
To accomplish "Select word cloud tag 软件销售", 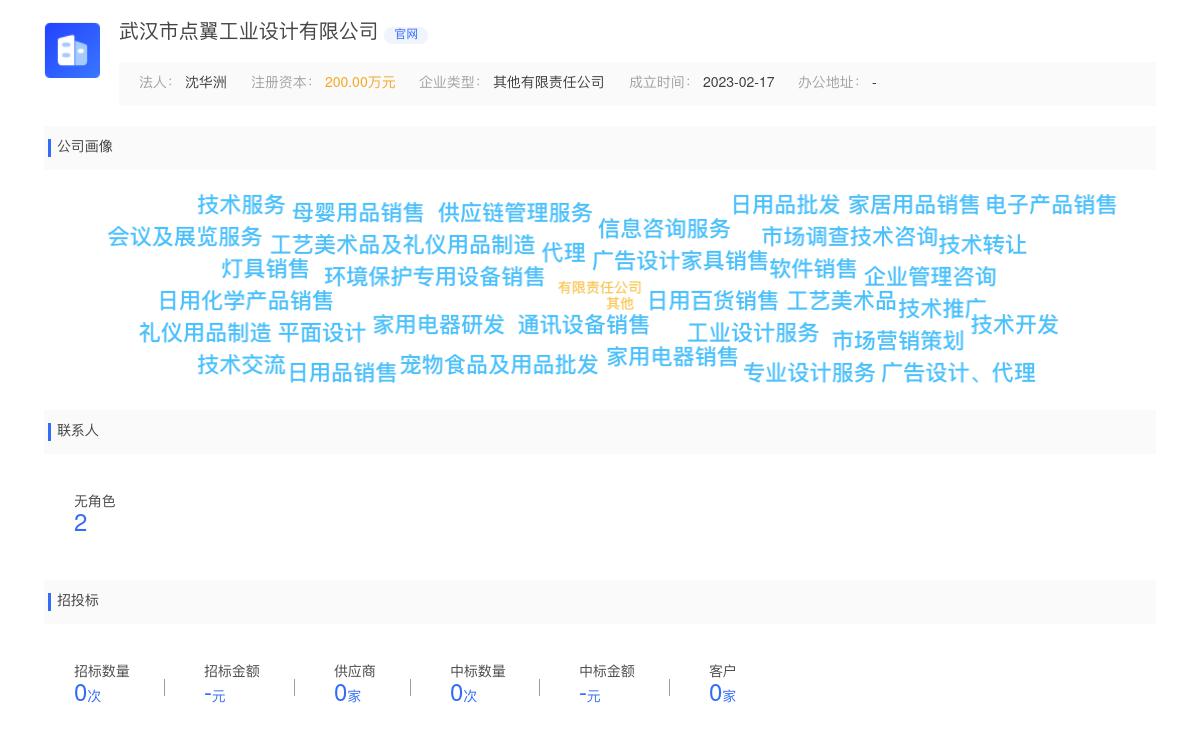I will click(x=813, y=269).
